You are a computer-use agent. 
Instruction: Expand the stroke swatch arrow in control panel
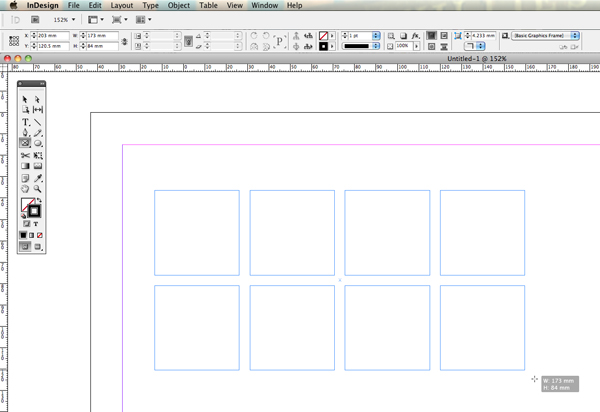point(332,46)
